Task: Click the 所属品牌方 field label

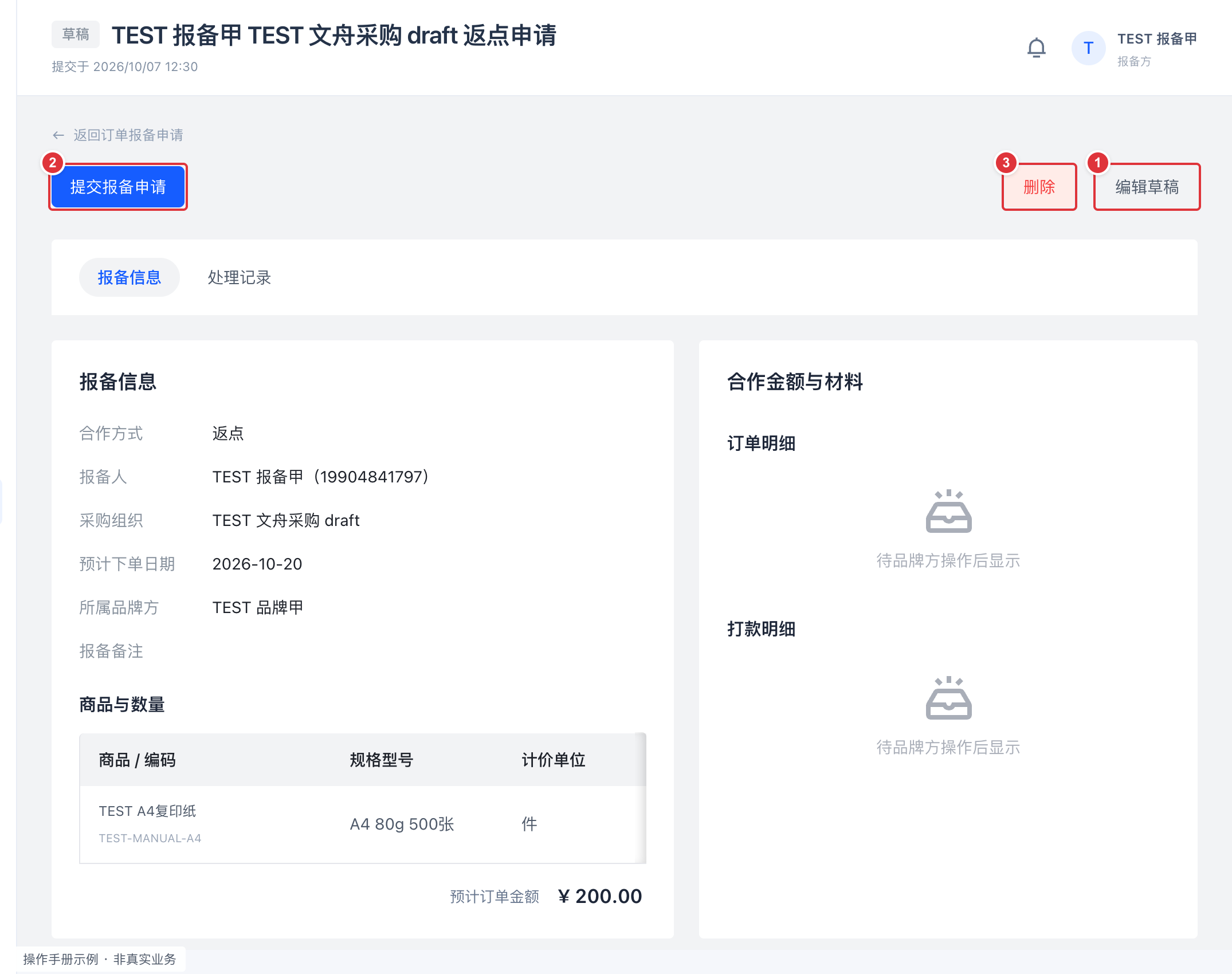Action: pyautogui.click(x=119, y=607)
